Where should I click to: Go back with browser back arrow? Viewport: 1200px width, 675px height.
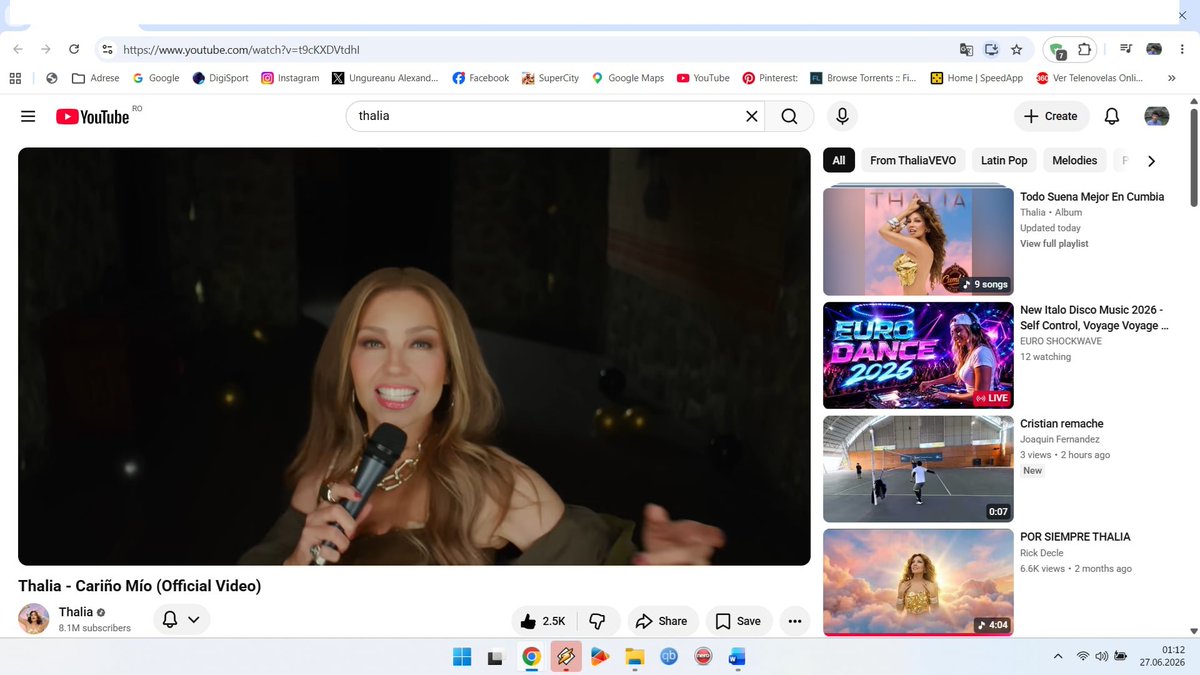tap(18, 49)
